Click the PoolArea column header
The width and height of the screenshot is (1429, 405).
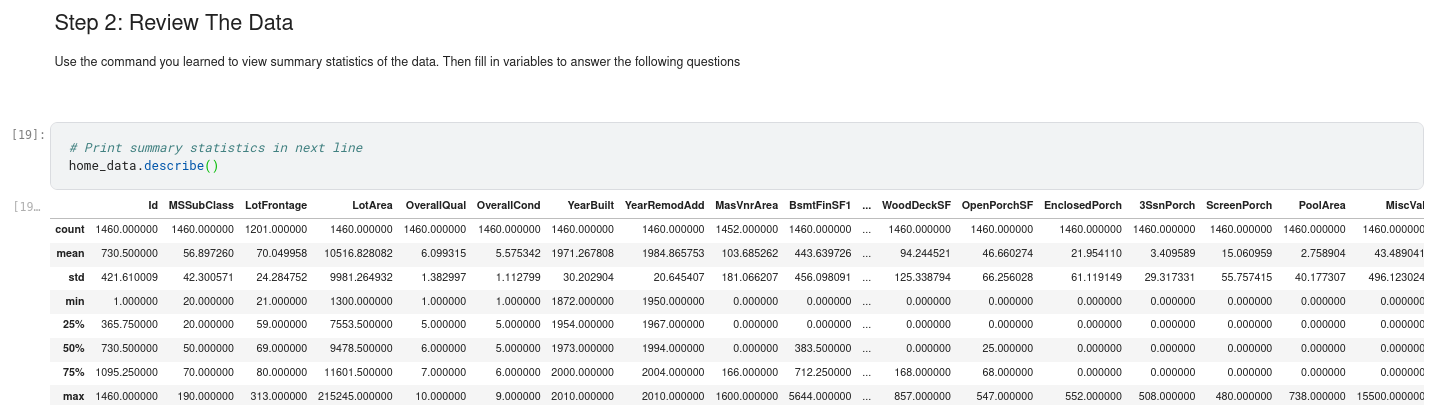pos(1321,205)
